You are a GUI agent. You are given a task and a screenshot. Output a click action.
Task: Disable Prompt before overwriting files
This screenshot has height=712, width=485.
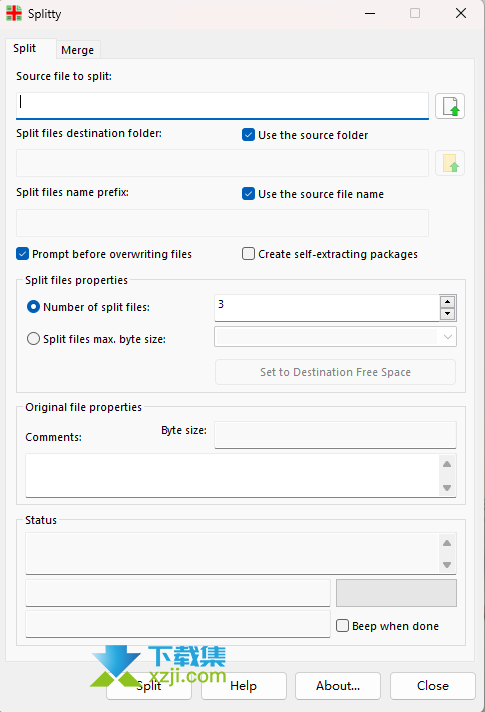pos(22,254)
